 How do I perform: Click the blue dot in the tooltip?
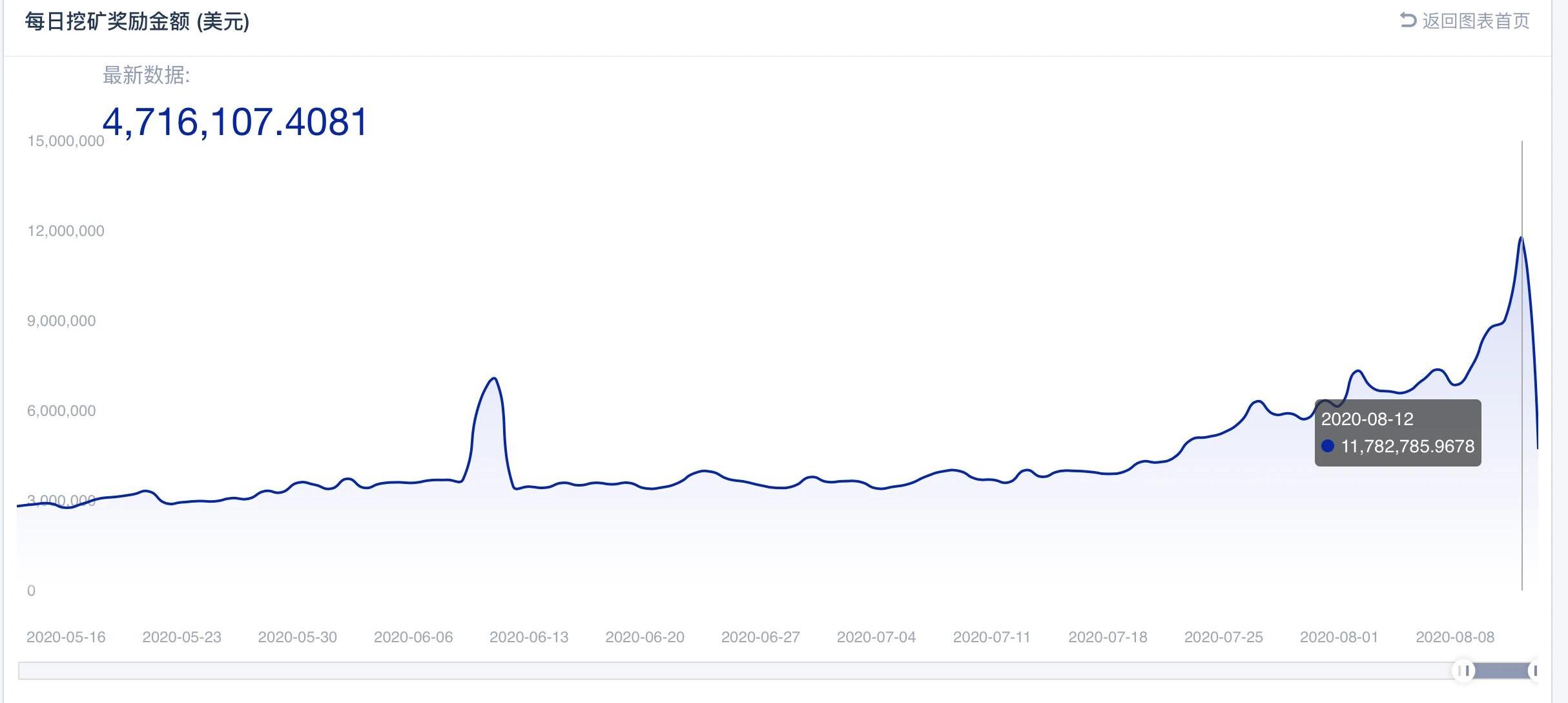[1328, 446]
